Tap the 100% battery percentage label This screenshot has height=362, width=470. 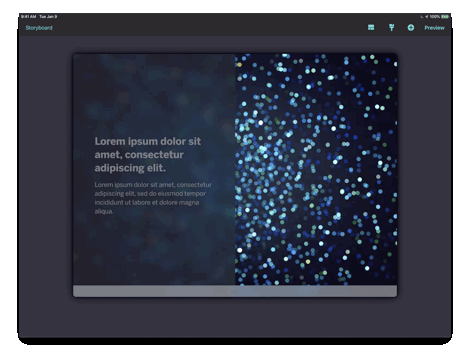pos(435,16)
